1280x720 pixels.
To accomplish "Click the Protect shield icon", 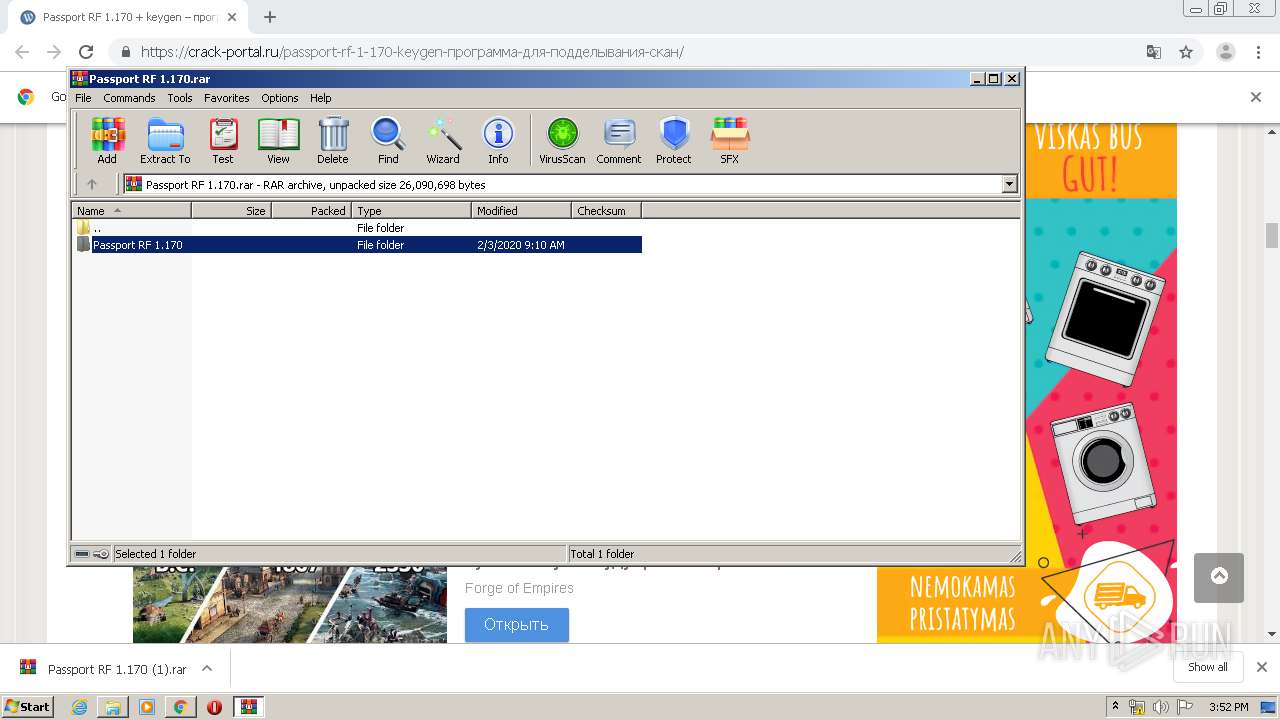I will coord(674,140).
